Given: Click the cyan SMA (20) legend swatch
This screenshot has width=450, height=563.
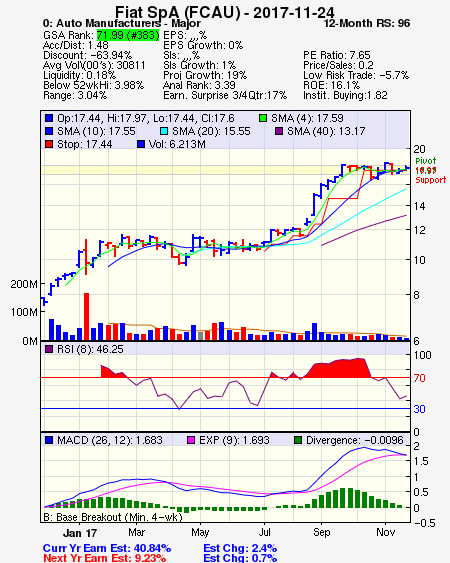Looking at the screenshot, I should [x=164, y=131].
